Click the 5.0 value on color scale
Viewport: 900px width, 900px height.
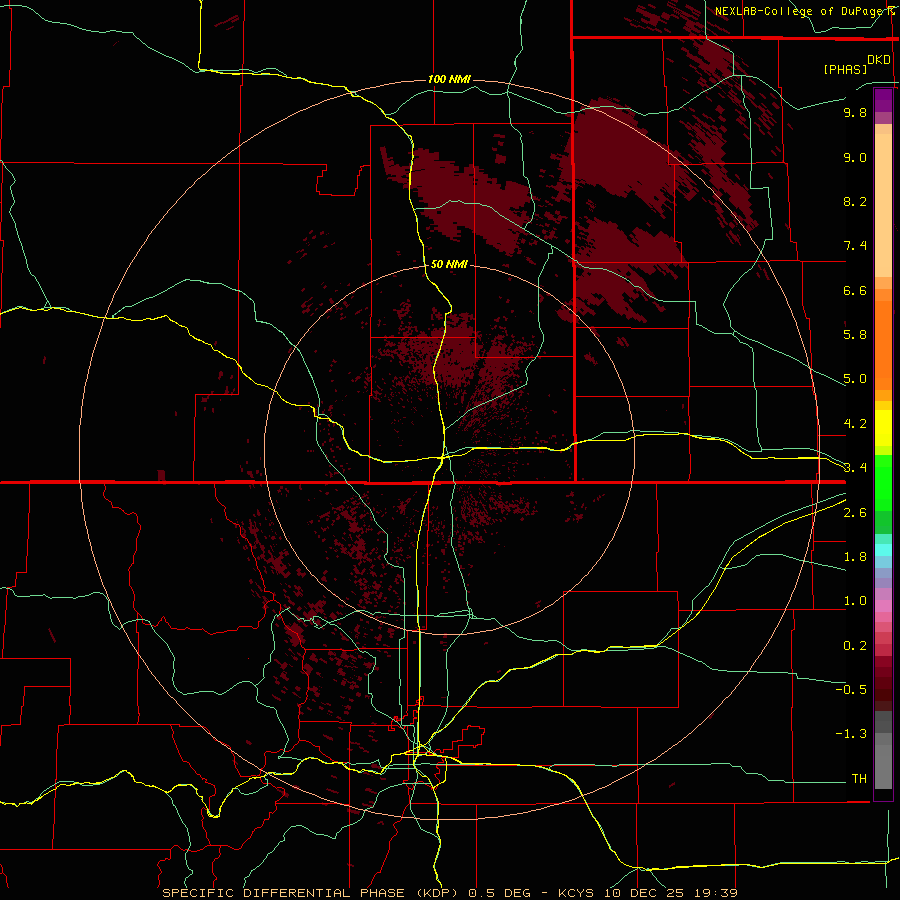pos(855,379)
